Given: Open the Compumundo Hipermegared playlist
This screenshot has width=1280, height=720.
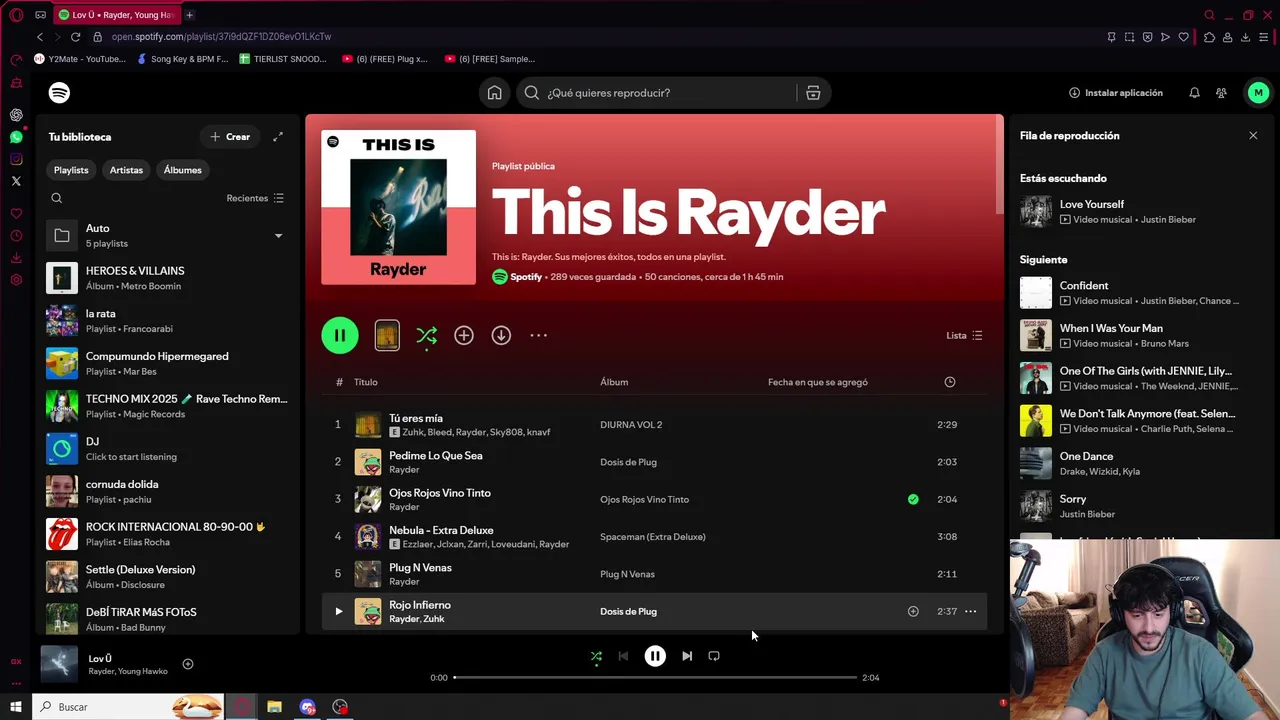Looking at the screenshot, I should (x=168, y=363).
